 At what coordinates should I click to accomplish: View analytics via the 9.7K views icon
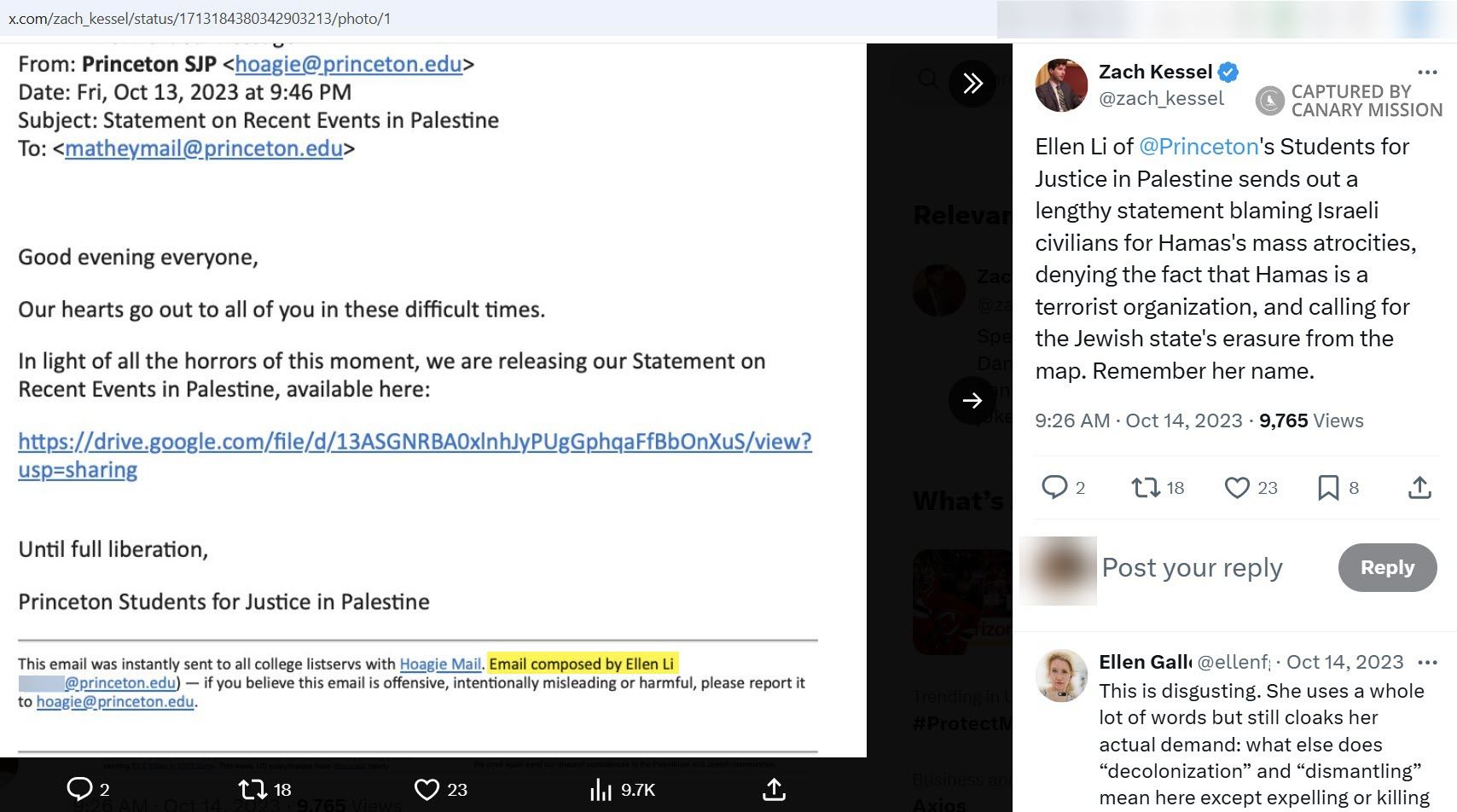pos(601,789)
